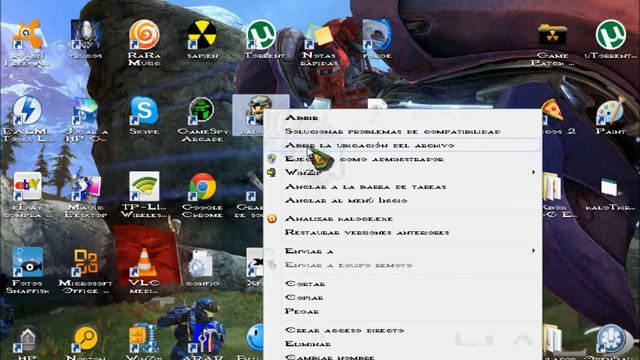Choose Anclar al menú Inicio
The height and width of the screenshot is (360, 640).
346,200
